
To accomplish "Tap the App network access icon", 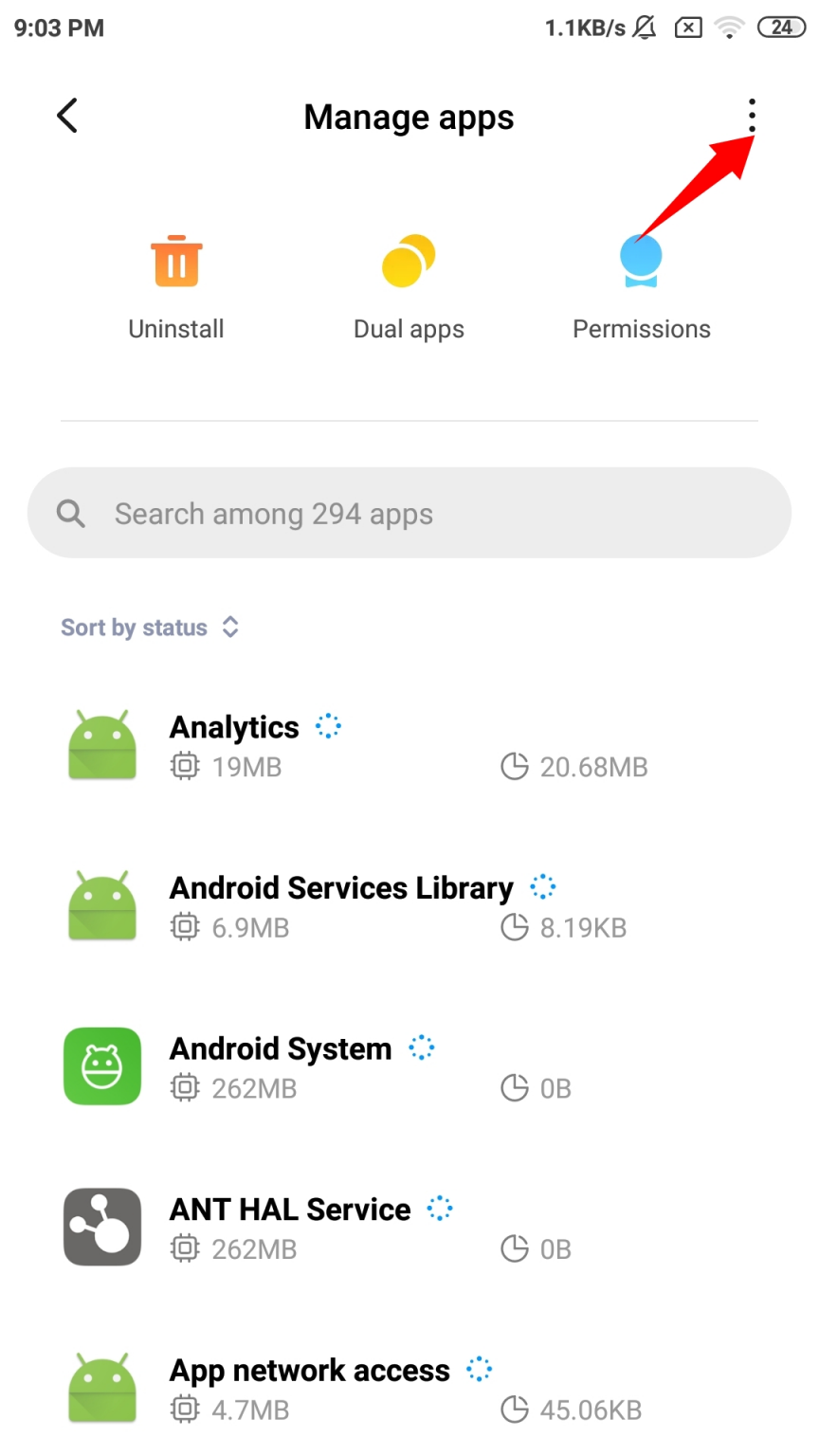I will 102,1389.
